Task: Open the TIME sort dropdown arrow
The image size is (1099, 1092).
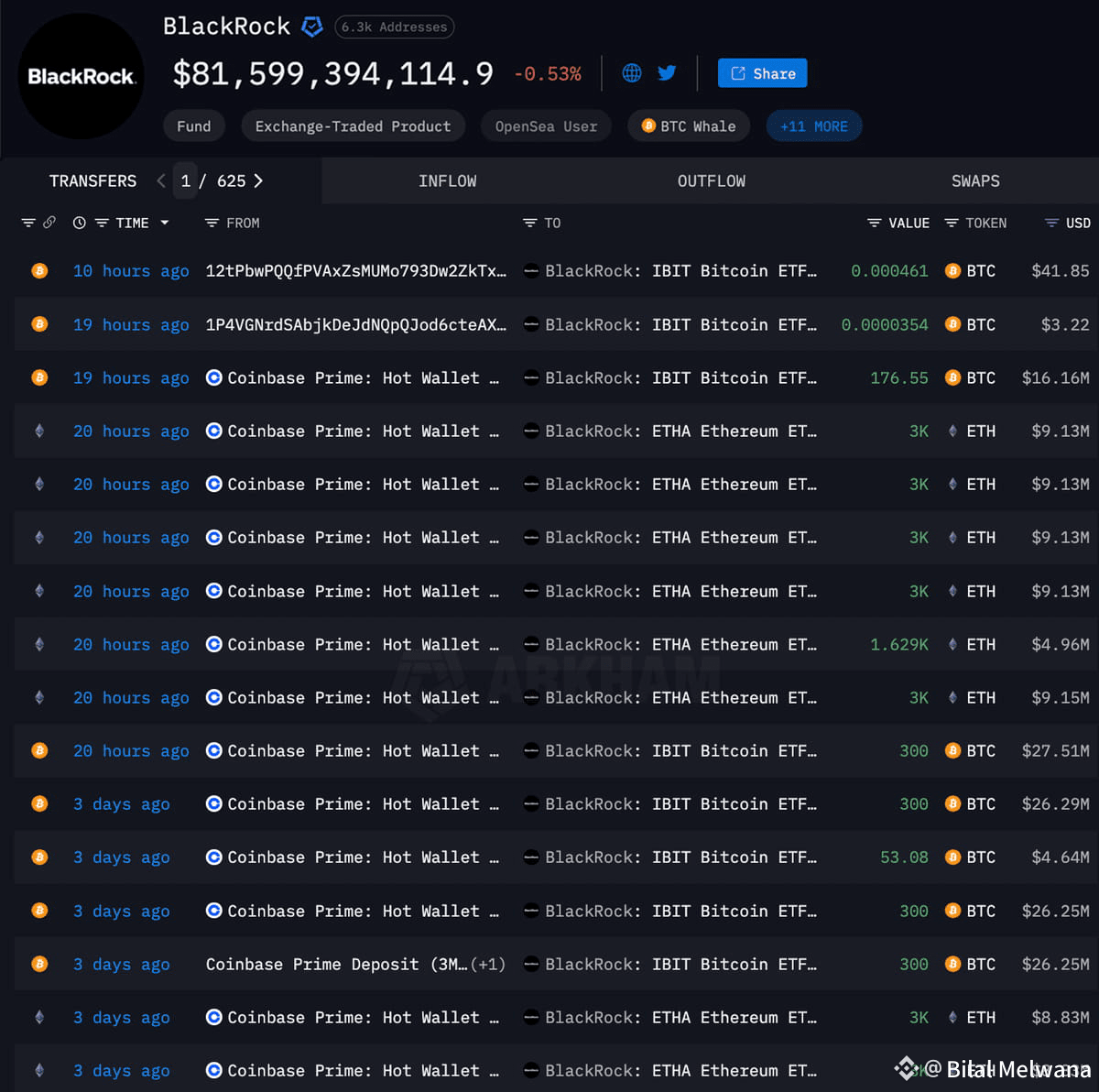Action: [x=165, y=223]
